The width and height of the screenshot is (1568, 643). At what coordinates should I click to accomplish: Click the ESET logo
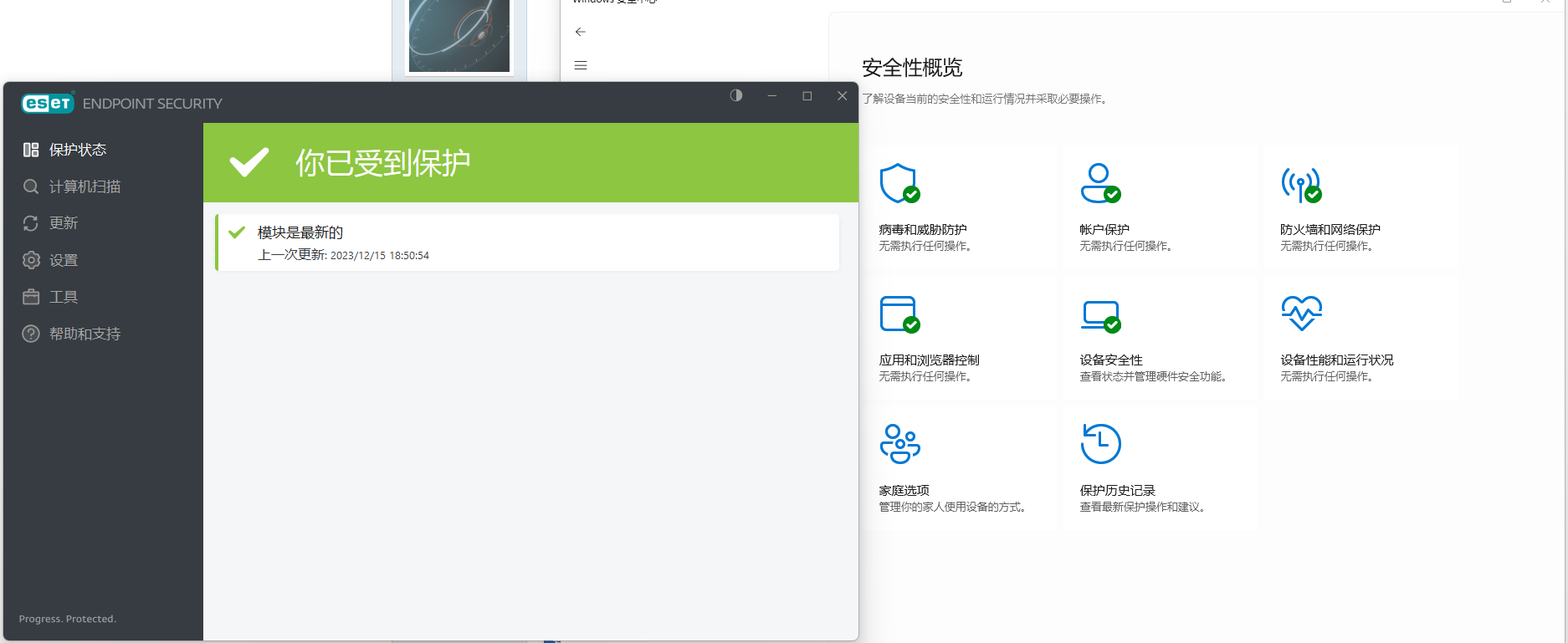[x=48, y=103]
